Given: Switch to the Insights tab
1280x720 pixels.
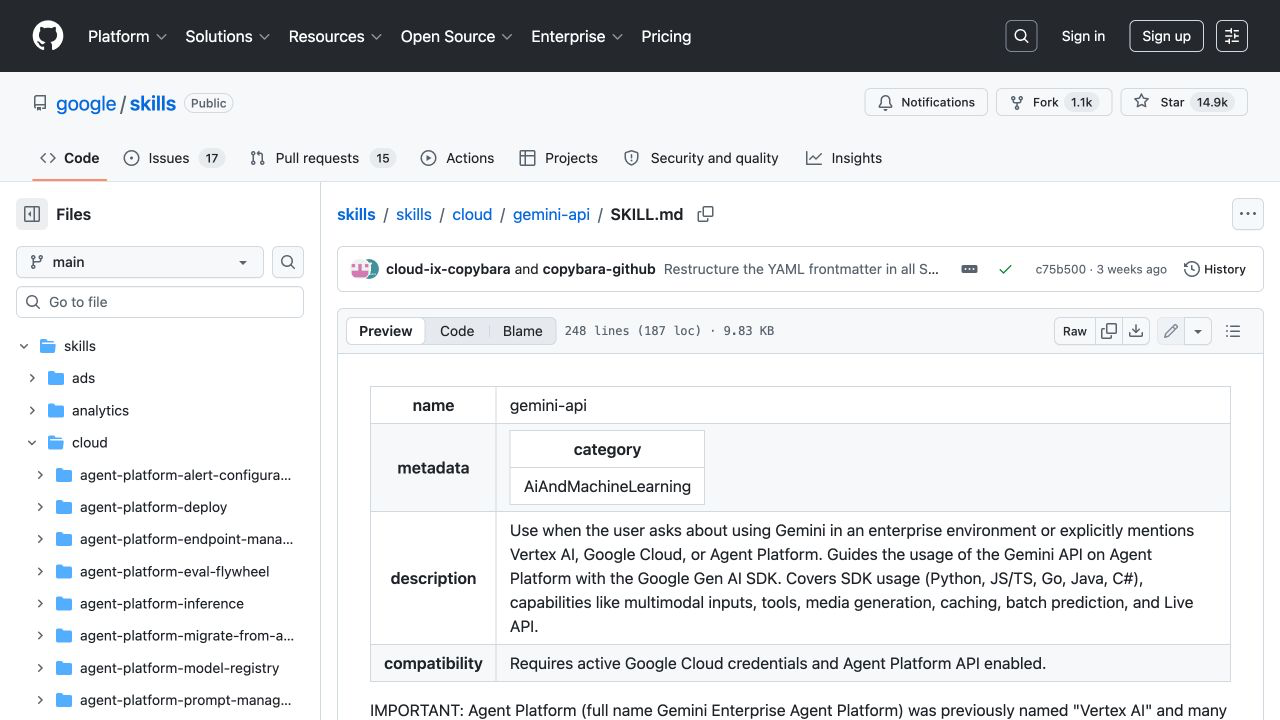Looking at the screenshot, I should point(844,158).
